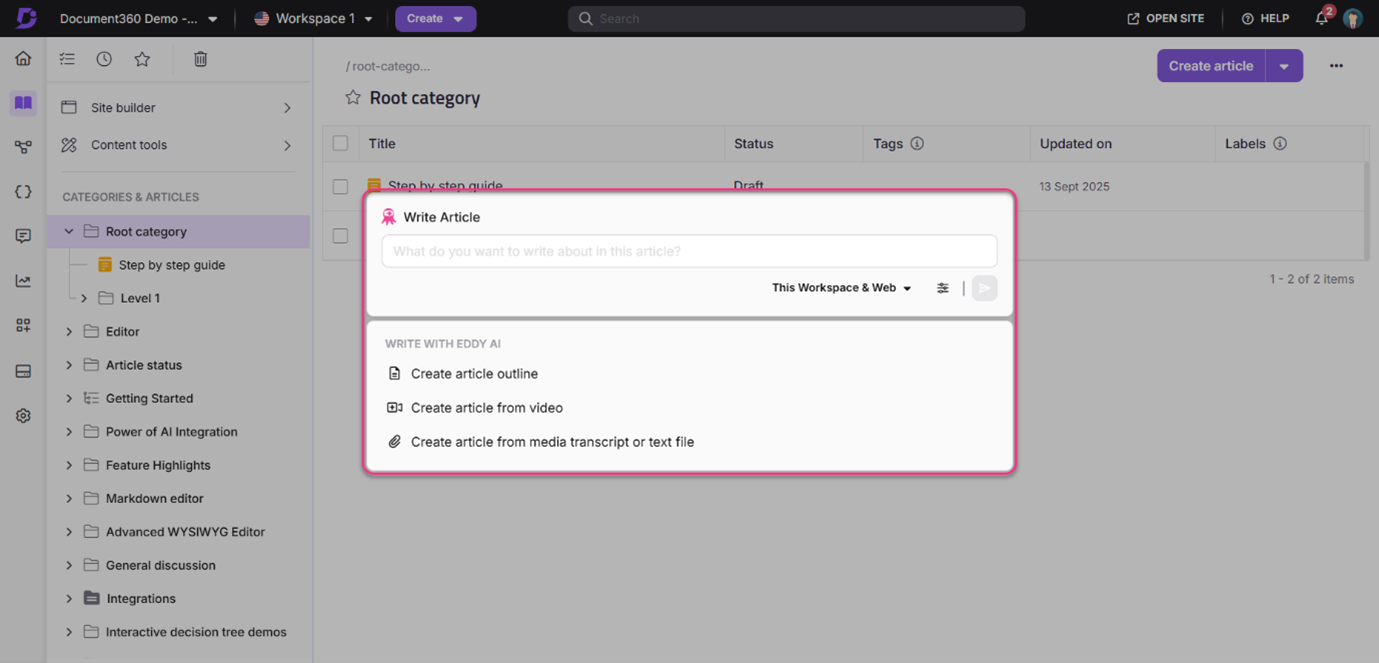Sort by the Title column header
Image resolution: width=1379 pixels, height=663 pixels.
[382, 144]
